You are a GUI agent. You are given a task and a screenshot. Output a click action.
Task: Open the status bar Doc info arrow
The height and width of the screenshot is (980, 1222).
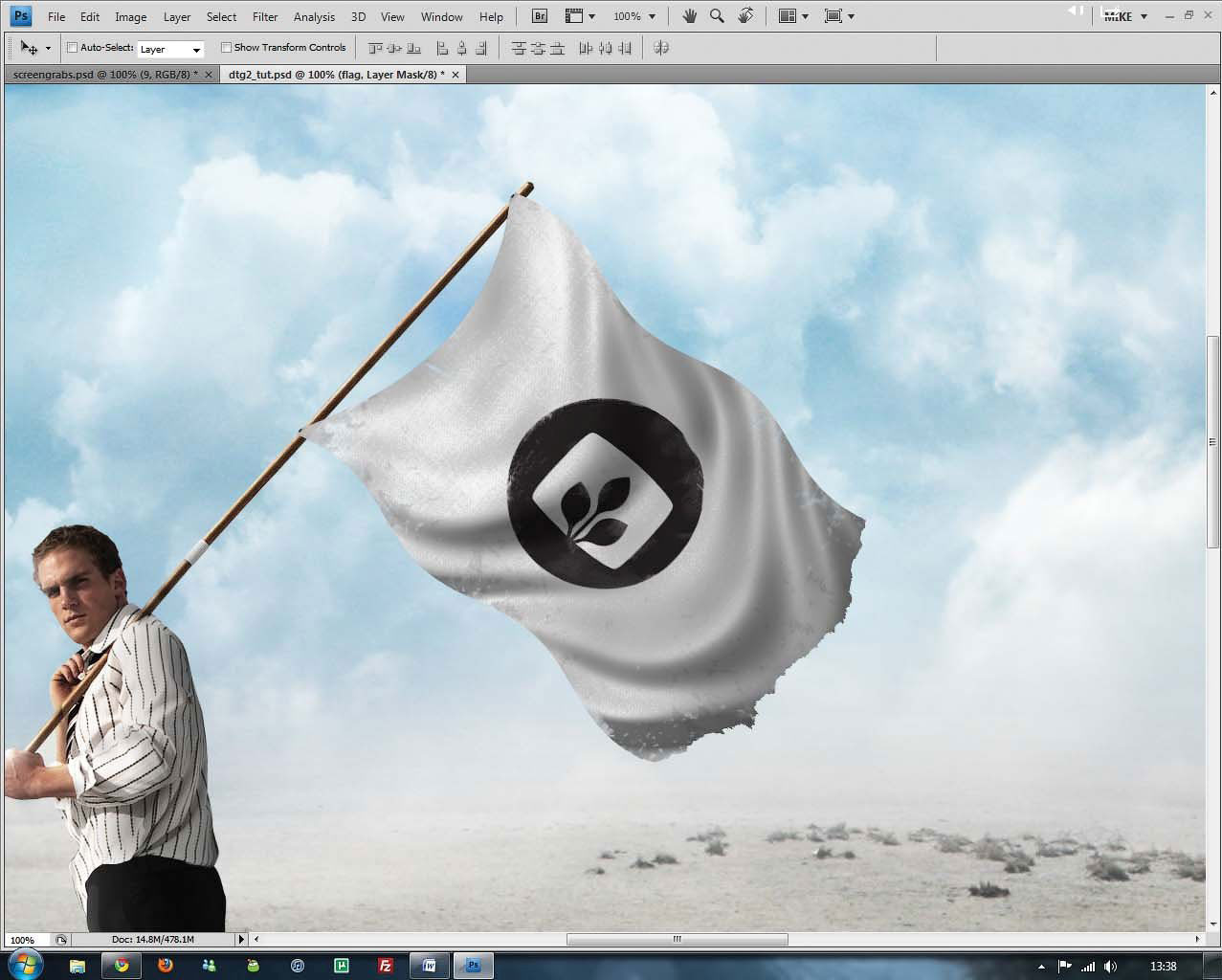click(241, 940)
